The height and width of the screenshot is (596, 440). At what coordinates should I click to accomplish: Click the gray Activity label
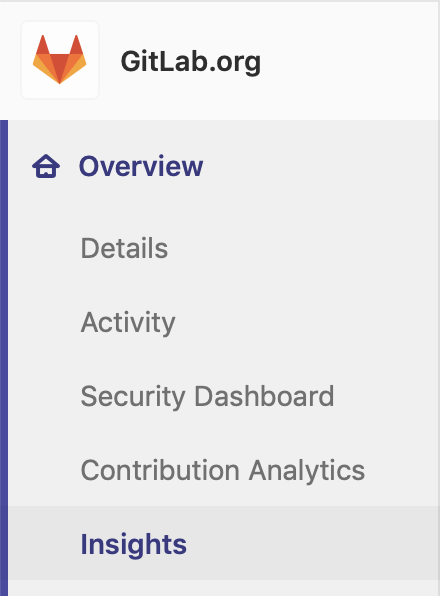128,323
